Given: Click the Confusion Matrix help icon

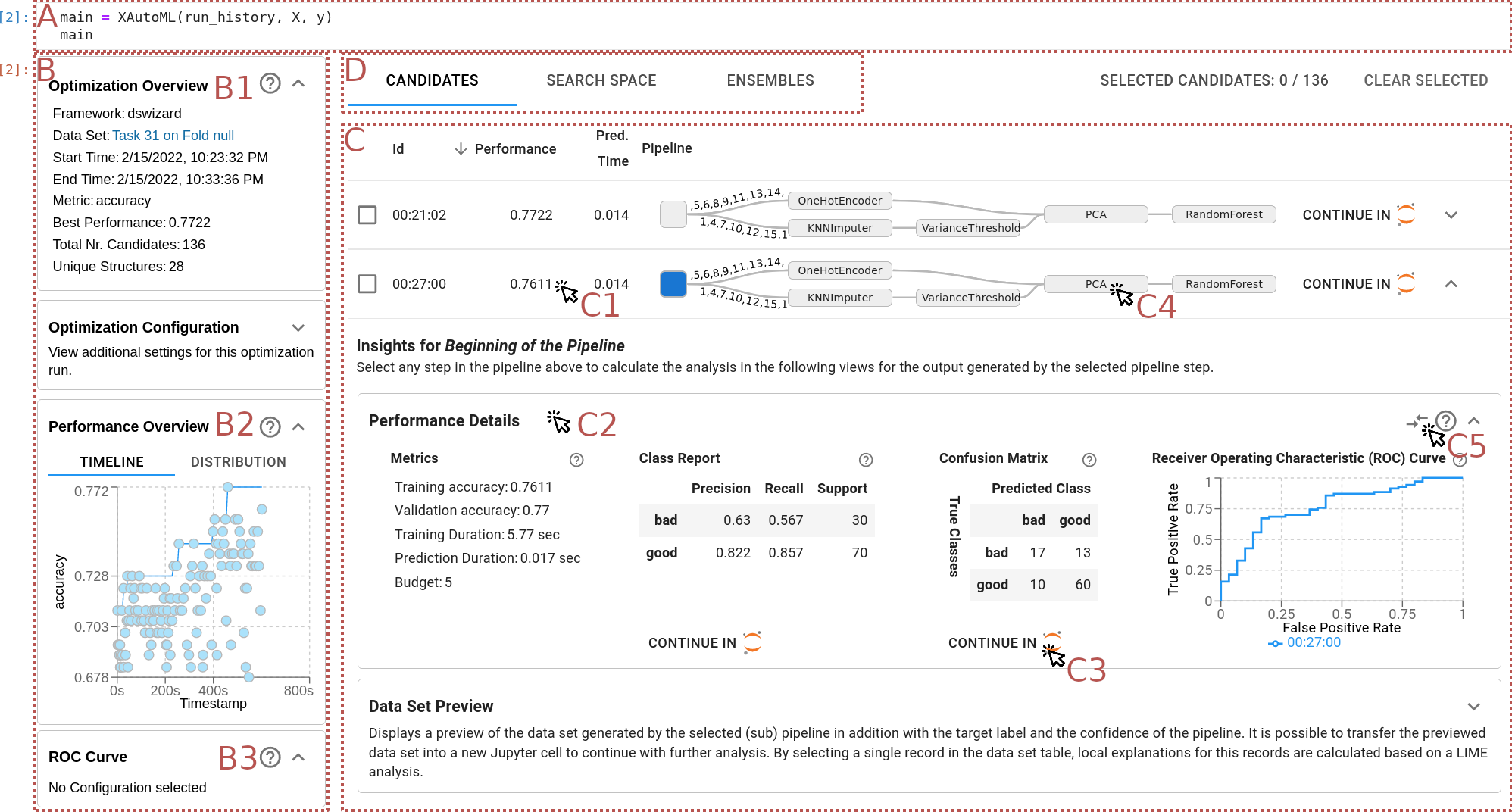Looking at the screenshot, I should (x=1089, y=460).
